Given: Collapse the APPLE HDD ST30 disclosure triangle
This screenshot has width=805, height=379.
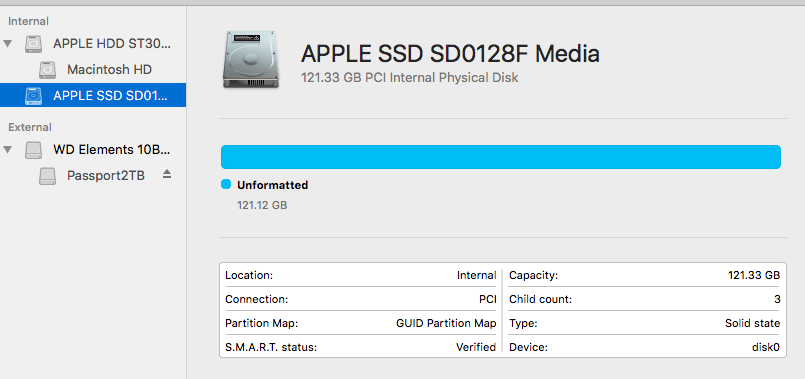Looking at the screenshot, I should tap(7, 44).
